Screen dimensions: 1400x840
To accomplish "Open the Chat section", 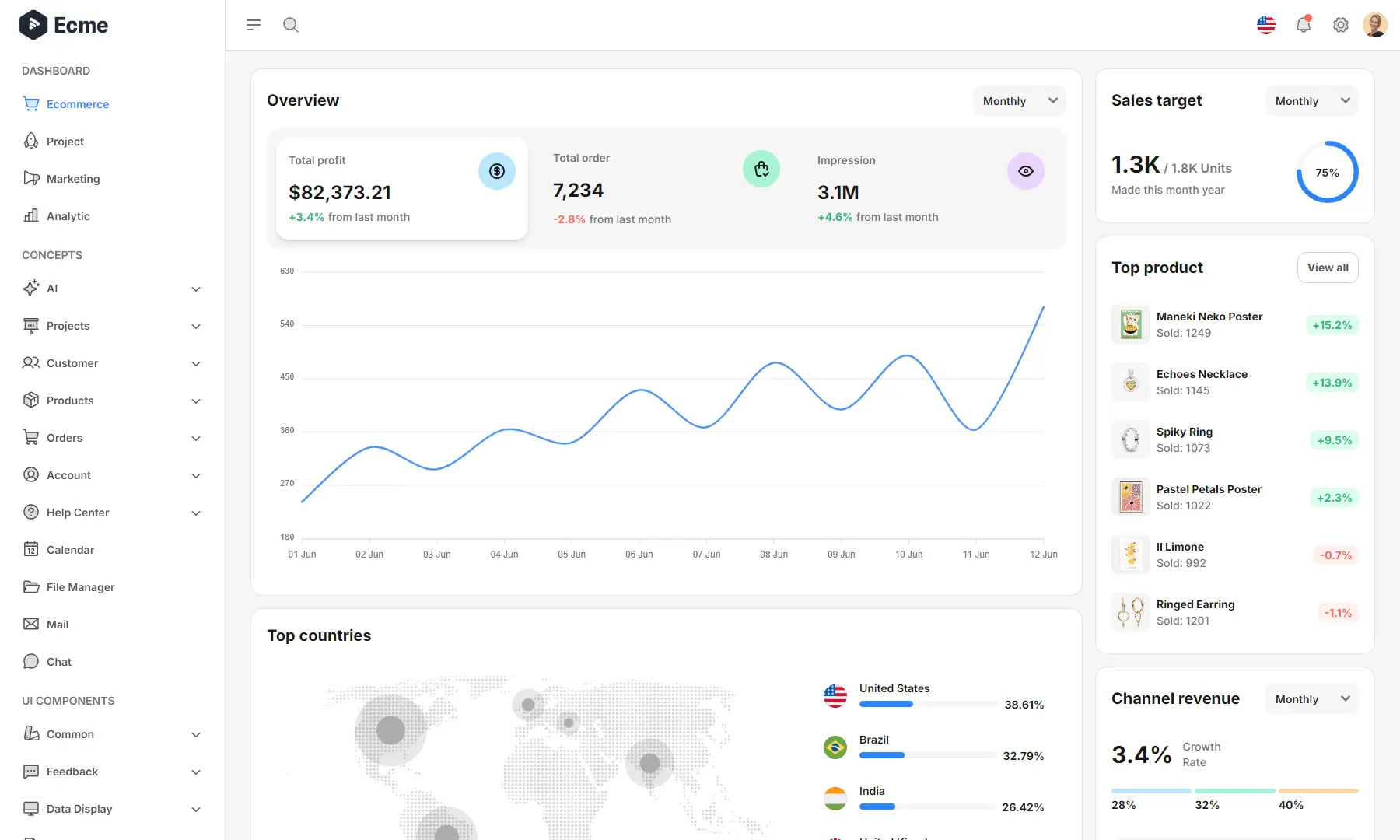I will (x=58, y=661).
